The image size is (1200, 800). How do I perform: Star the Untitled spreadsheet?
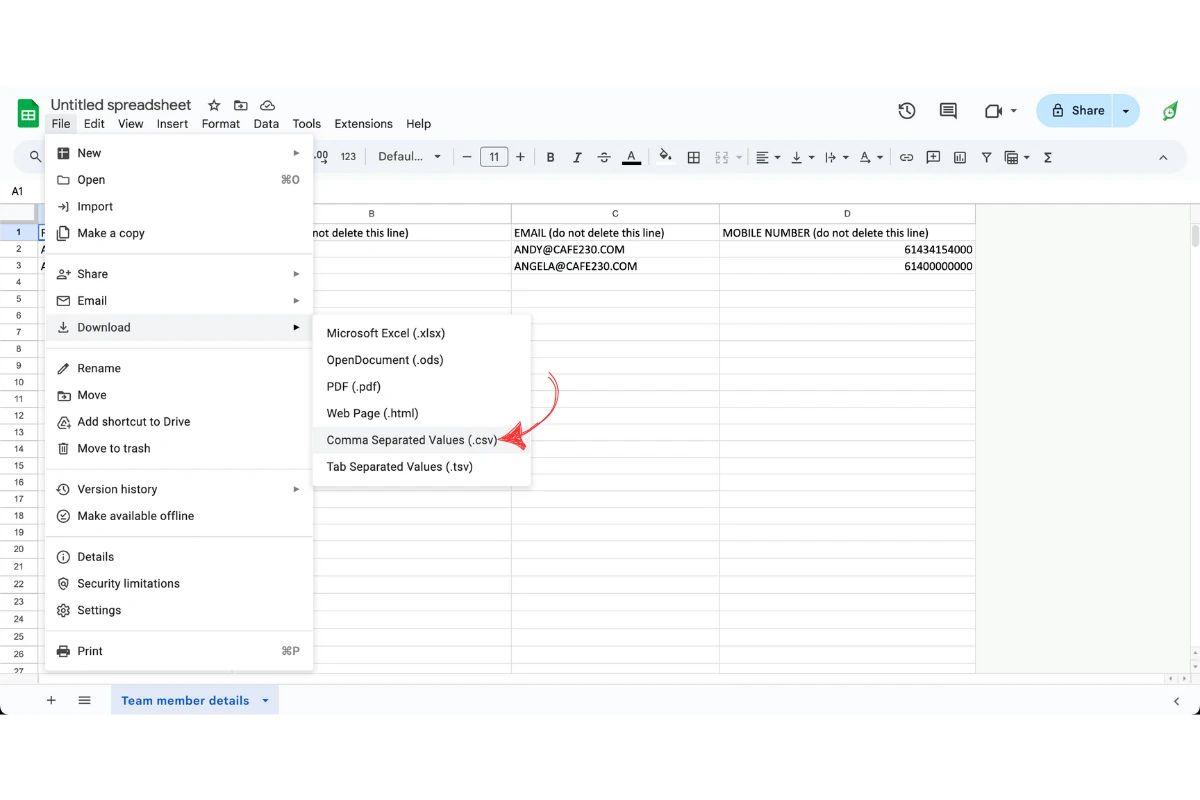(214, 105)
